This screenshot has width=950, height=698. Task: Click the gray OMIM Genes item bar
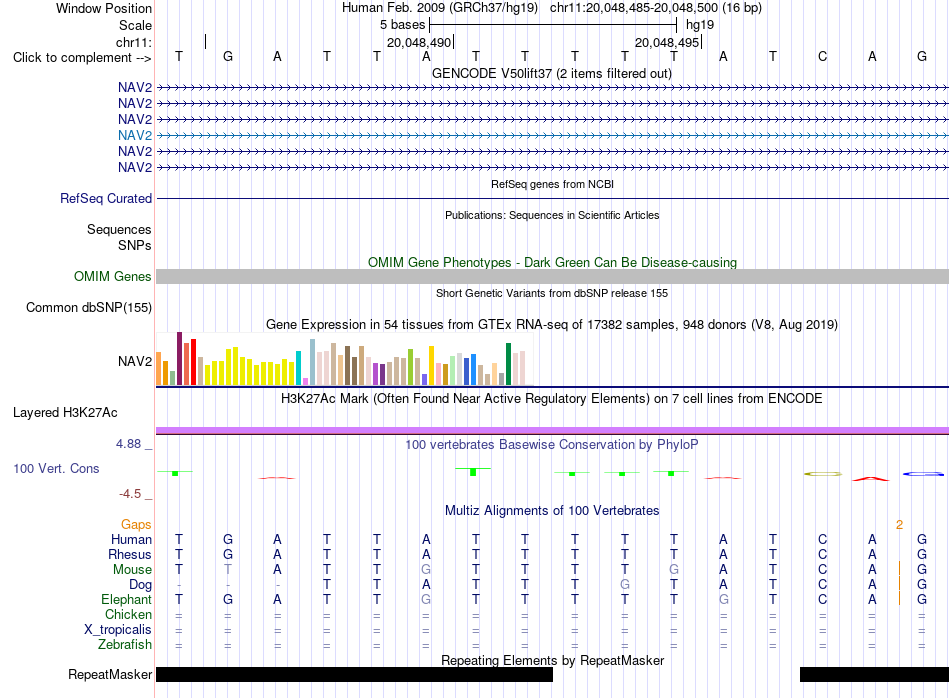[x=552, y=276]
